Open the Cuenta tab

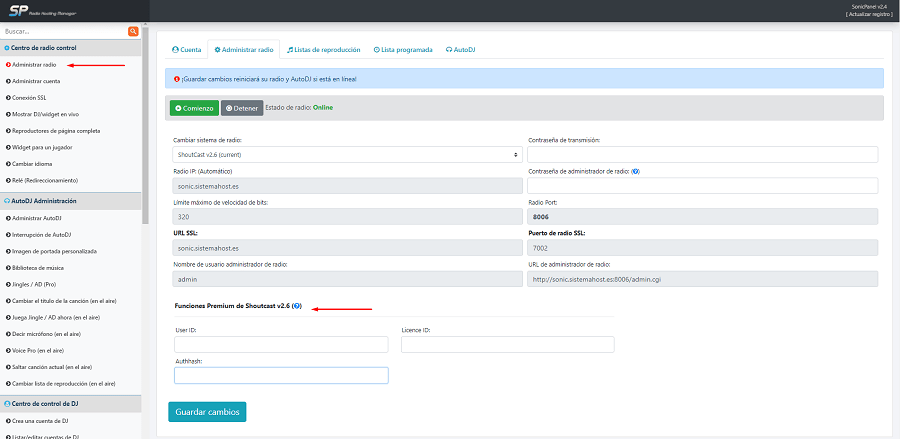click(x=186, y=48)
